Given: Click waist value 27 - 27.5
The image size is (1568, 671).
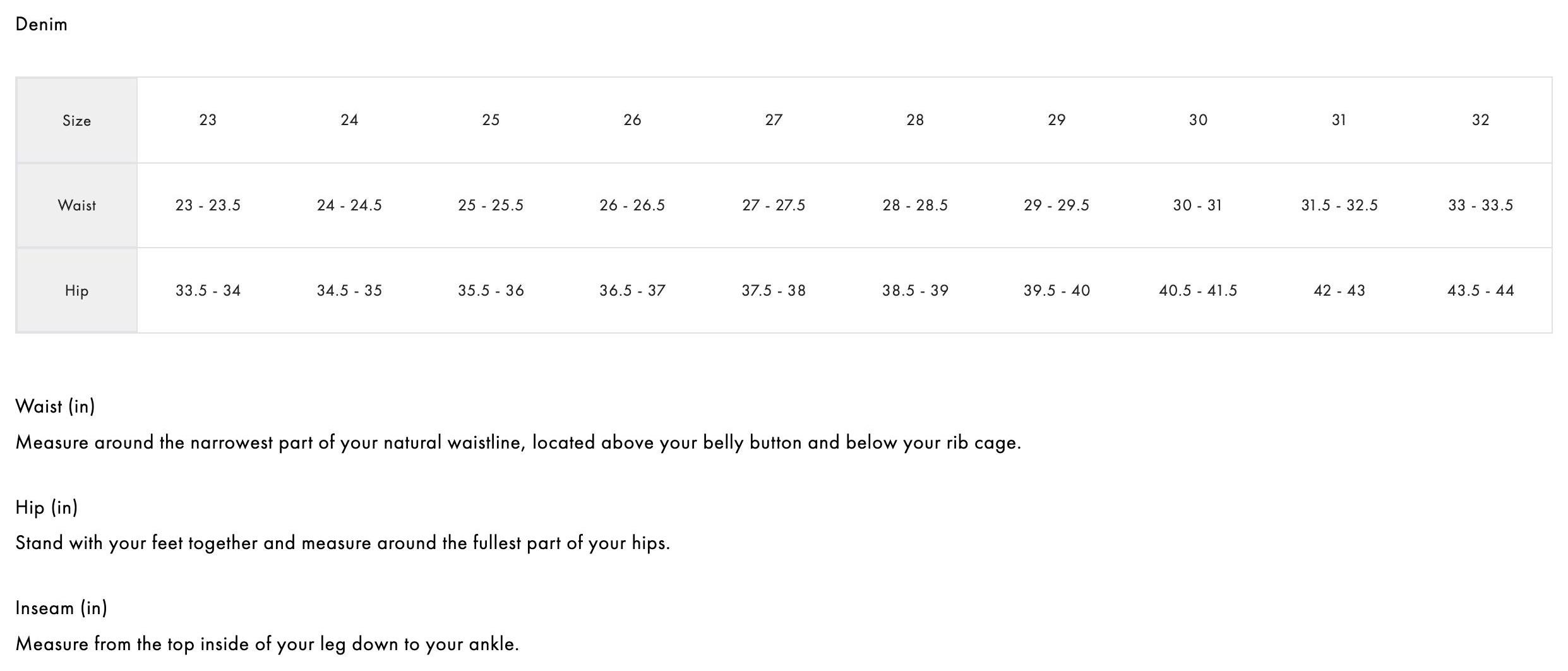Looking at the screenshot, I should point(774,205).
